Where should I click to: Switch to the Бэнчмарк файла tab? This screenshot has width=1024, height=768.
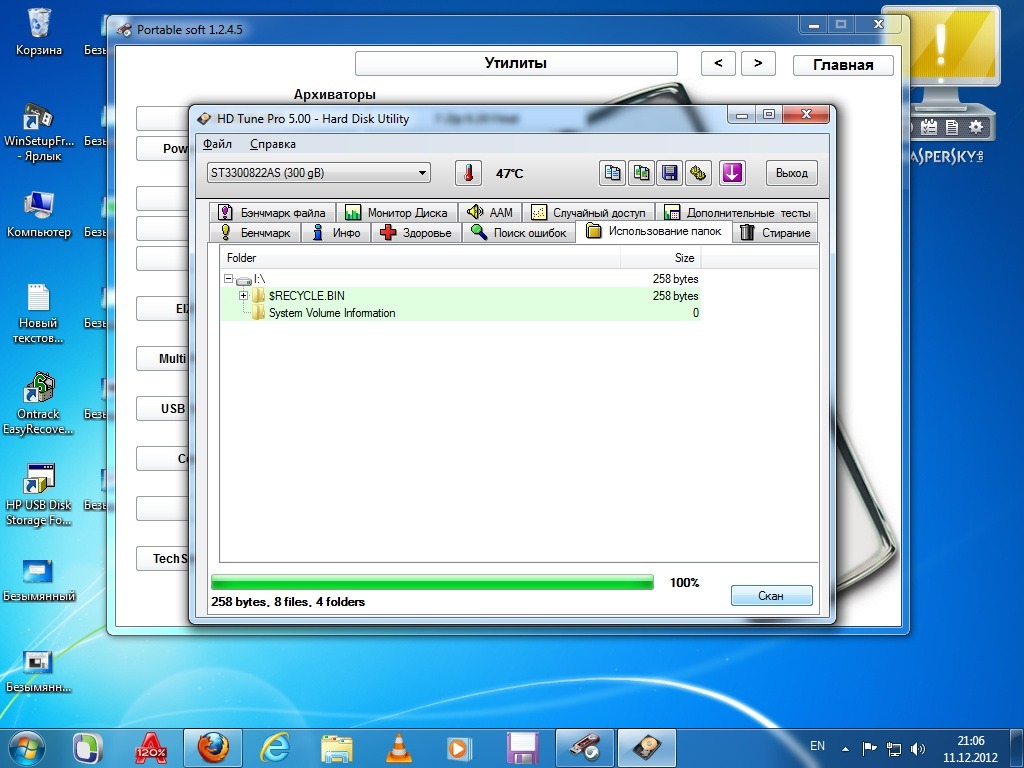pos(272,212)
